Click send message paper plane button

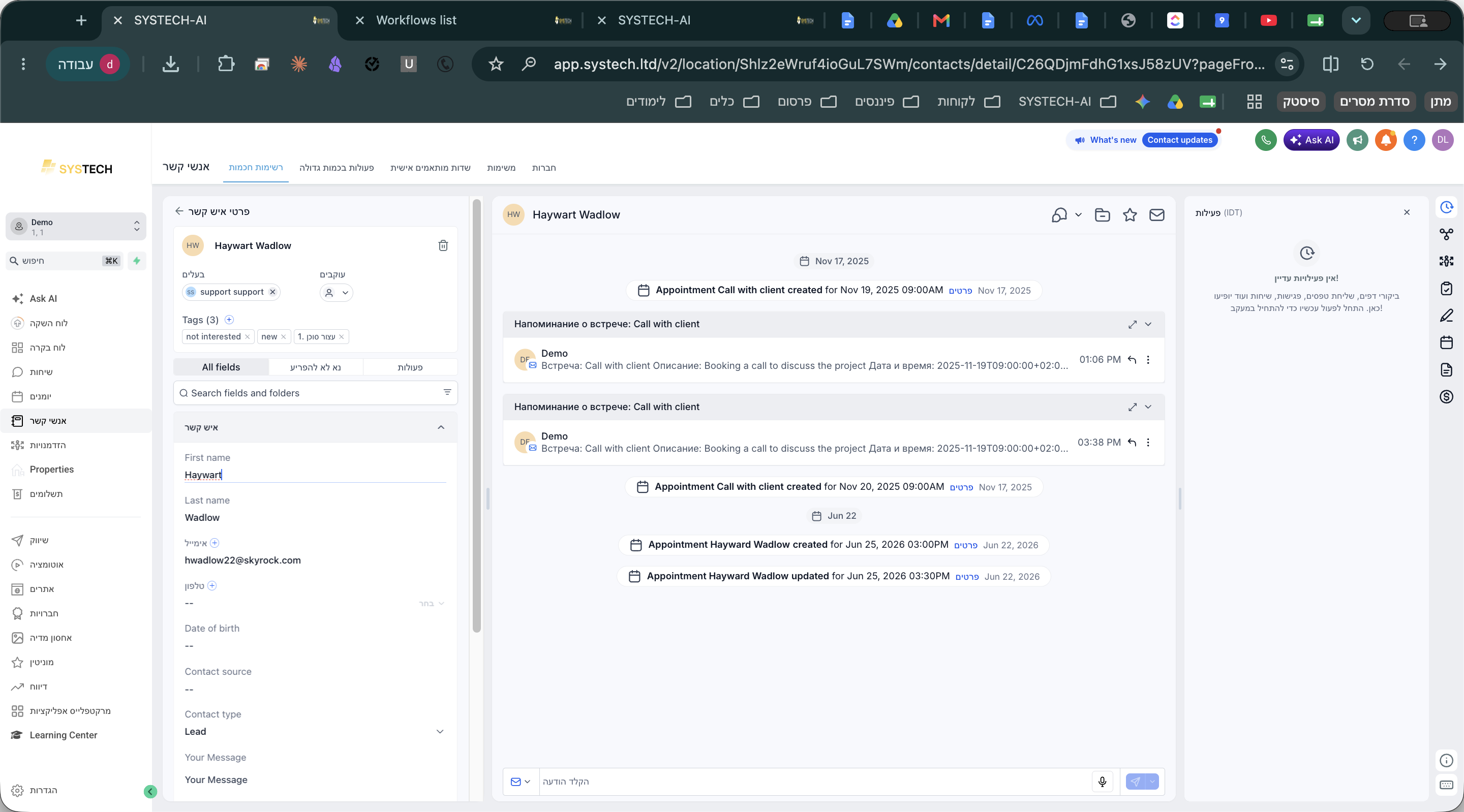pyautogui.click(x=1135, y=782)
